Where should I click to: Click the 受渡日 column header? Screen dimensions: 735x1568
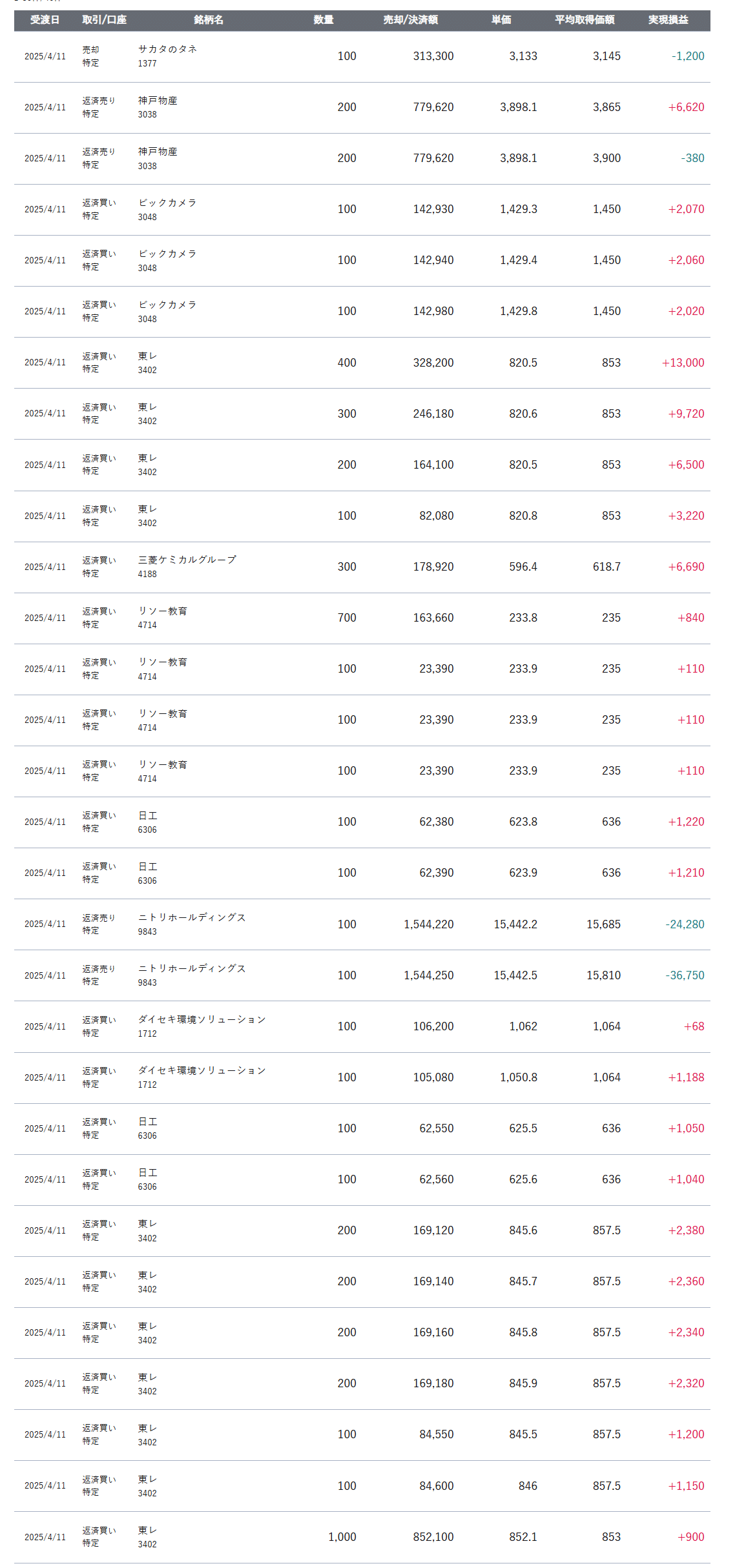45,20
